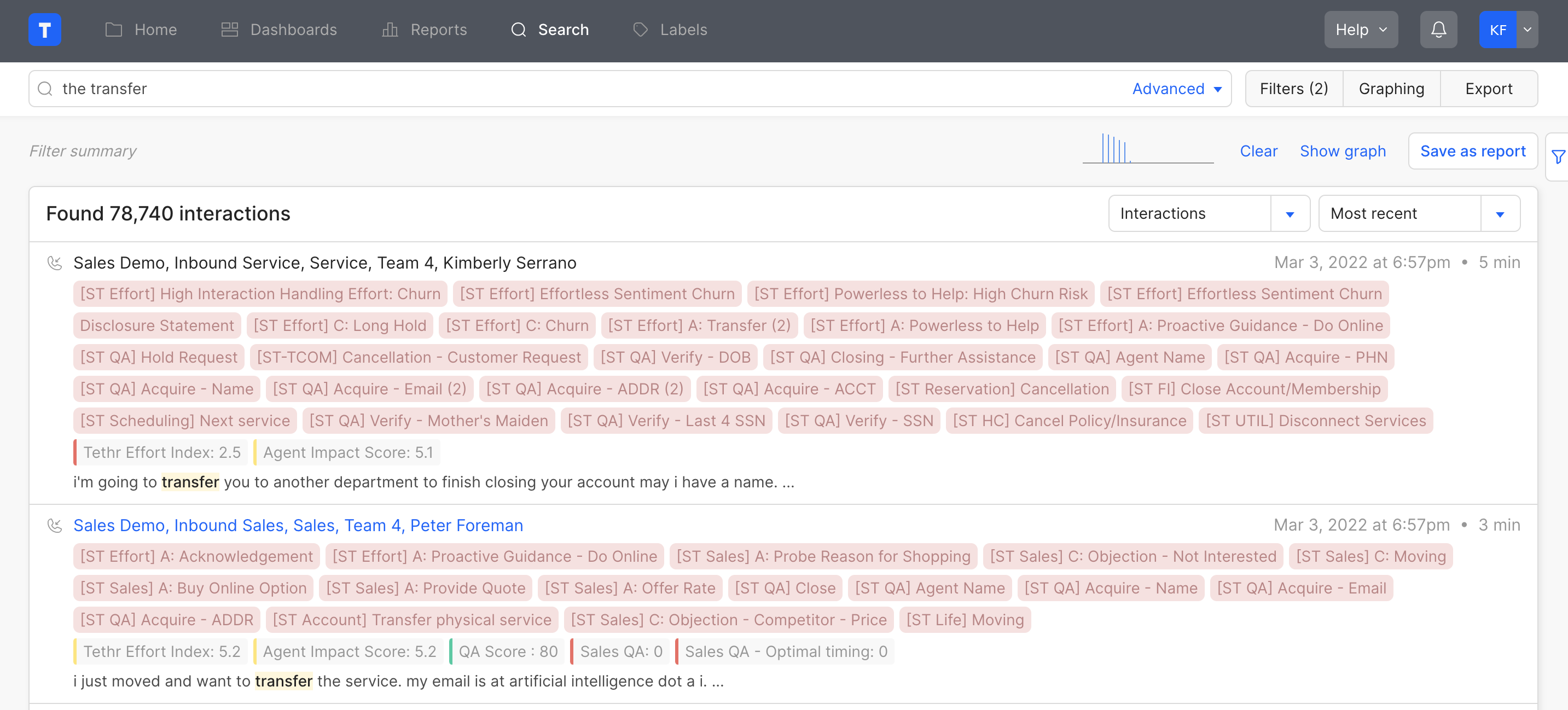This screenshot has height=710, width=1568.
Task: Open the Home menu item
Action: (x=141, y=29)
